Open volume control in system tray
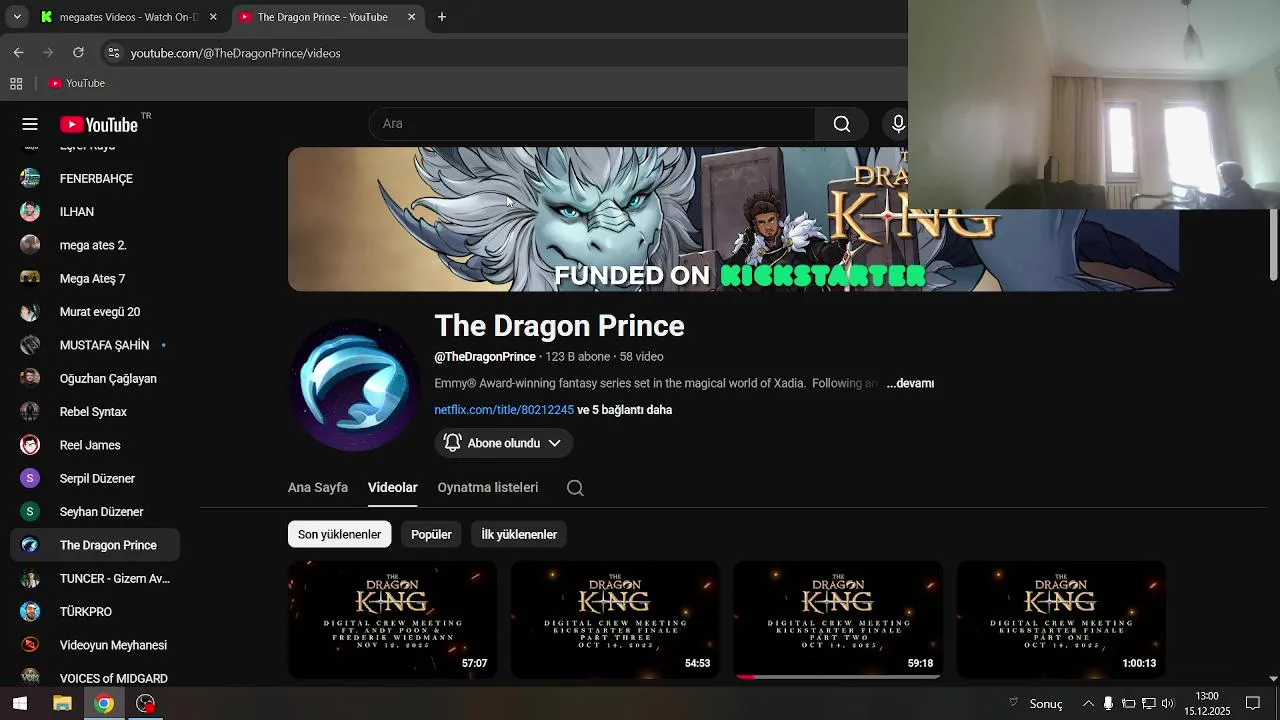This screenshot has width=1280, height=720. (x=1168, y=704)
